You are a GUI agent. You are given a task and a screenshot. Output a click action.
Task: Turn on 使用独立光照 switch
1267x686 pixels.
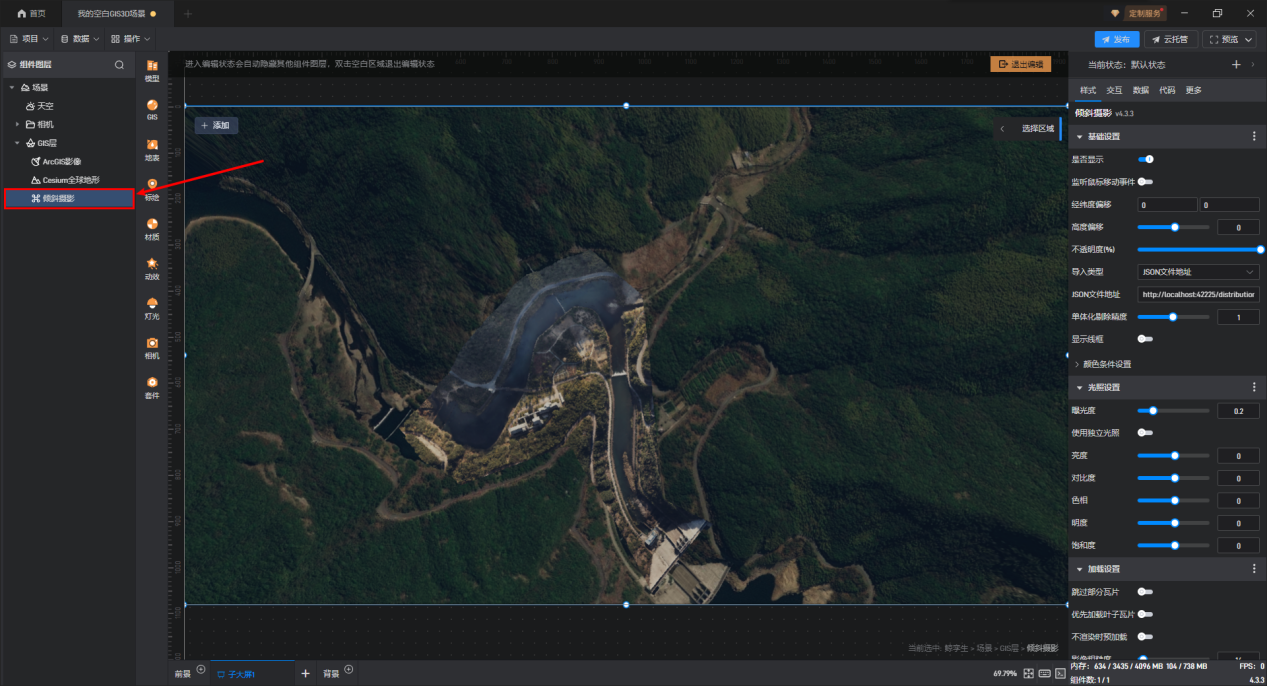click(x=1146, y=432)
